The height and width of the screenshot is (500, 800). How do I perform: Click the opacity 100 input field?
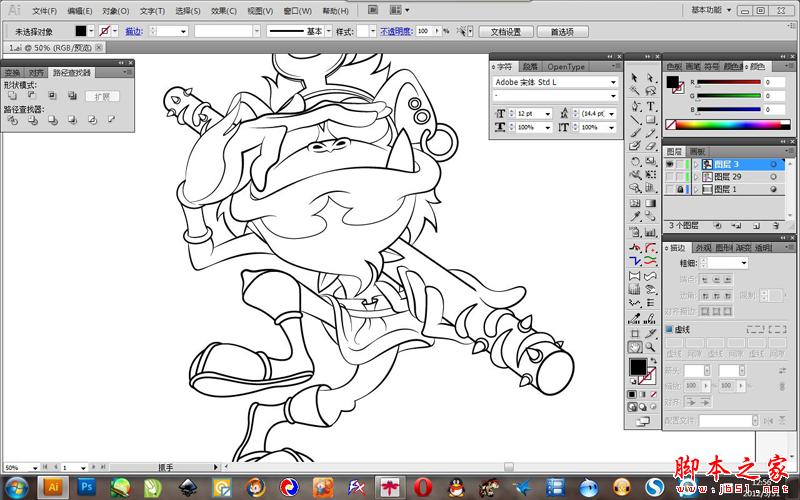point(424,31)
